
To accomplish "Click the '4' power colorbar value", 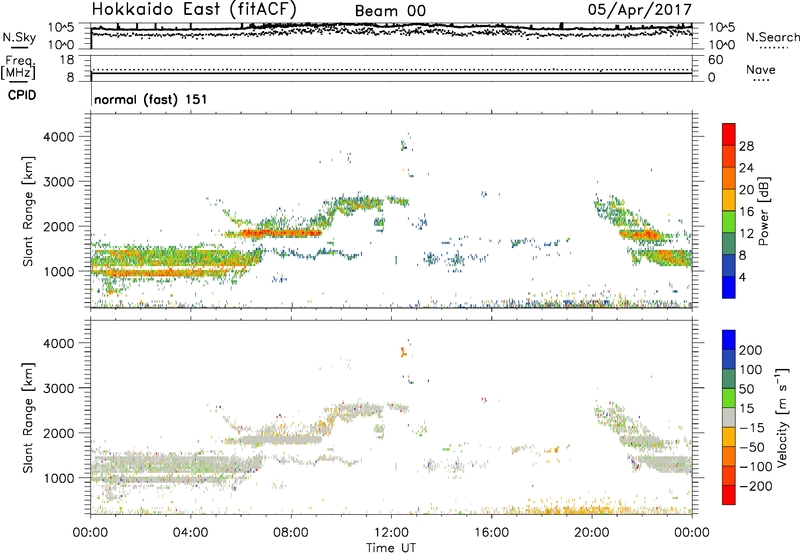I will 742,277.
